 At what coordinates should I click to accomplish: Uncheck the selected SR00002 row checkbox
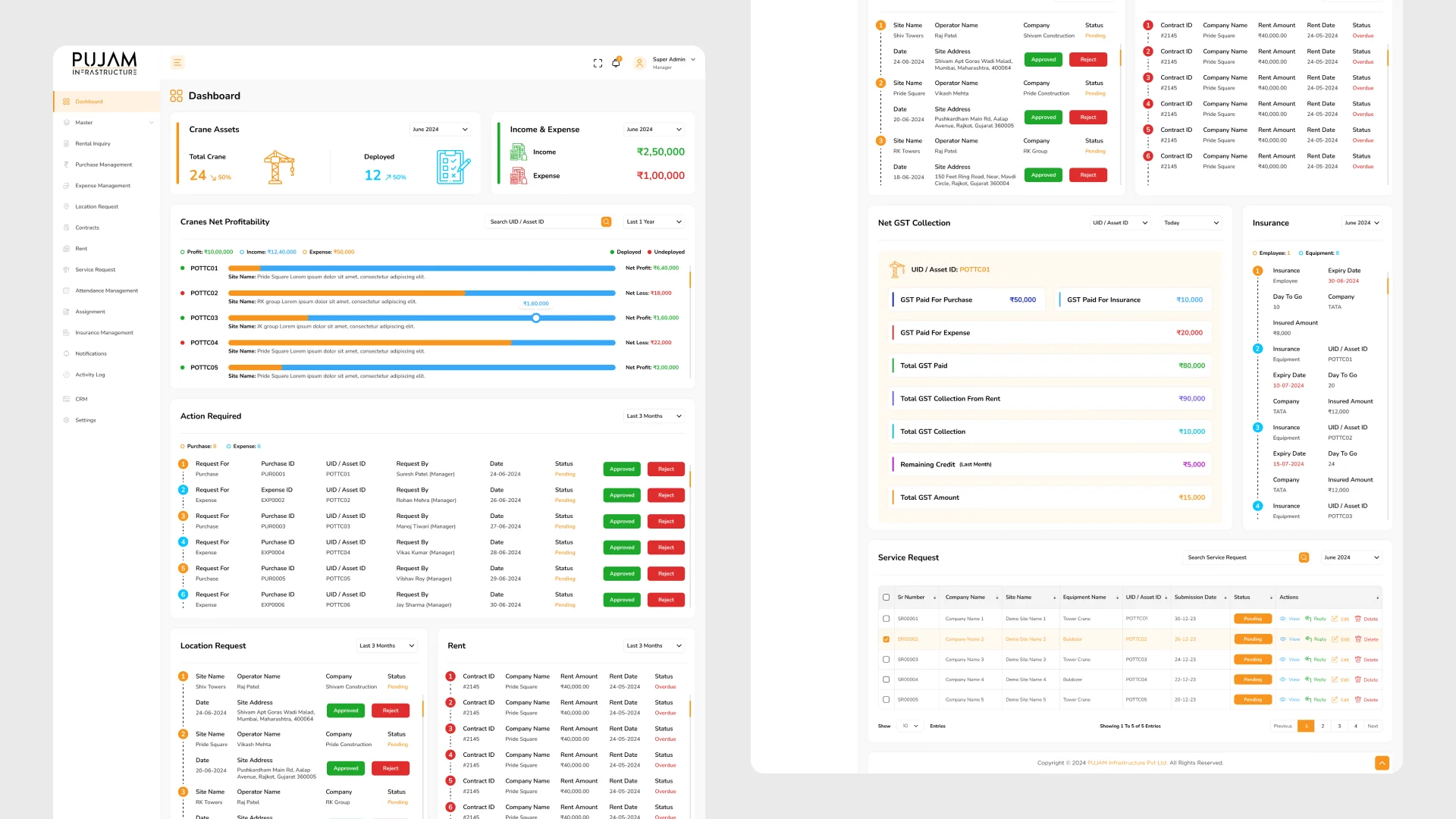[886, 639]
